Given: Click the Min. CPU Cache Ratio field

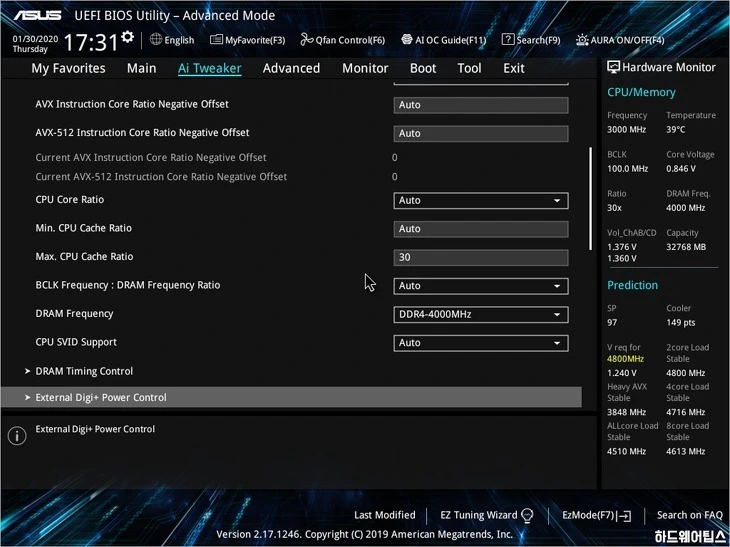Looking at the screenshot, I should pyautogui.click(x=480, y=229).
